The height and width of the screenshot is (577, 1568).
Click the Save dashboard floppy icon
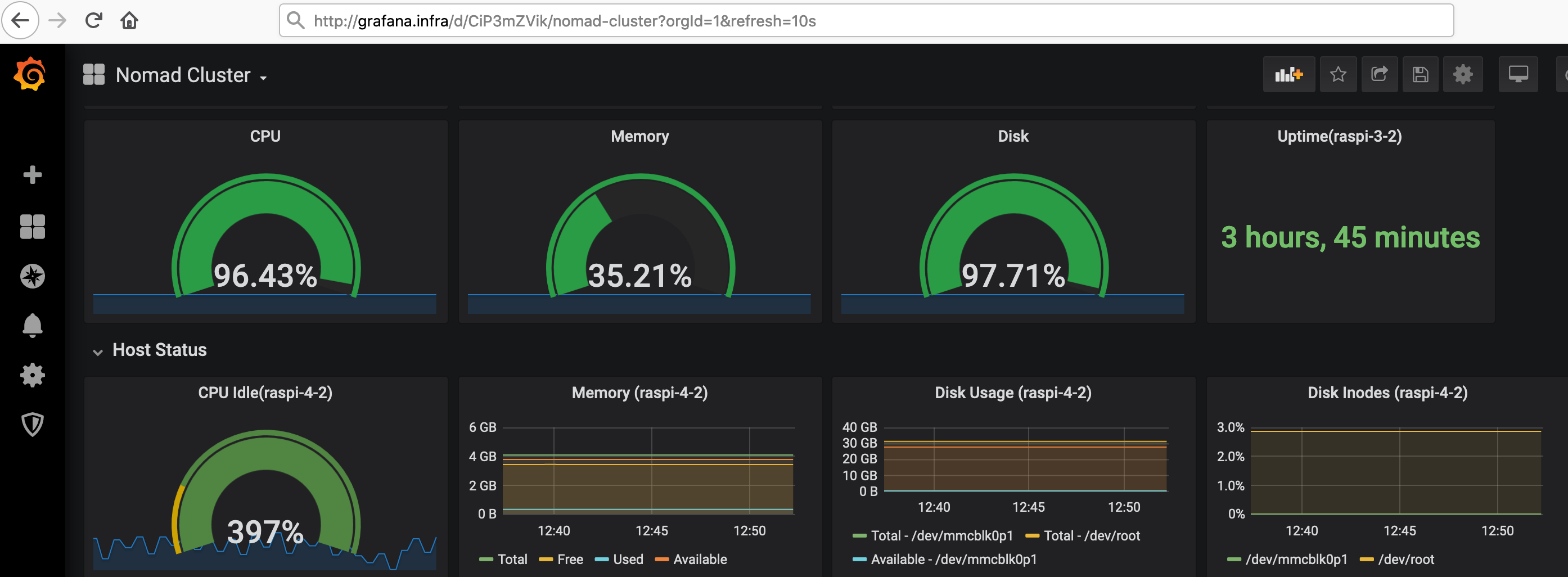click(1420, 74)
